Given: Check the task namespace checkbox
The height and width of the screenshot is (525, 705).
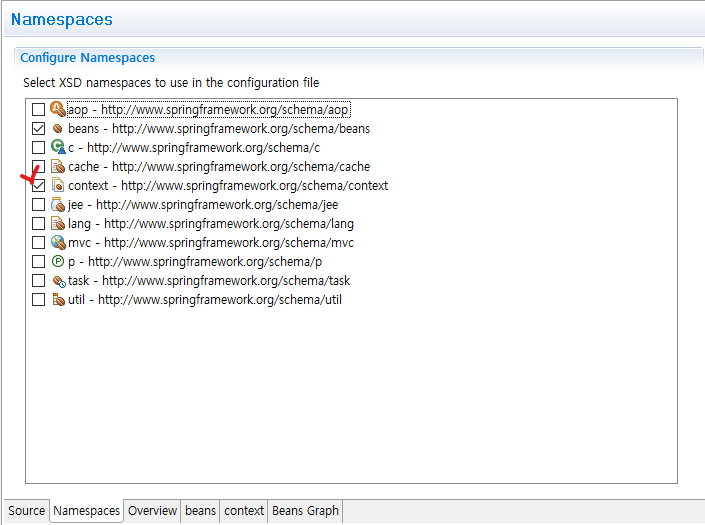Looking at the screenshot, I should coord(38,281).
